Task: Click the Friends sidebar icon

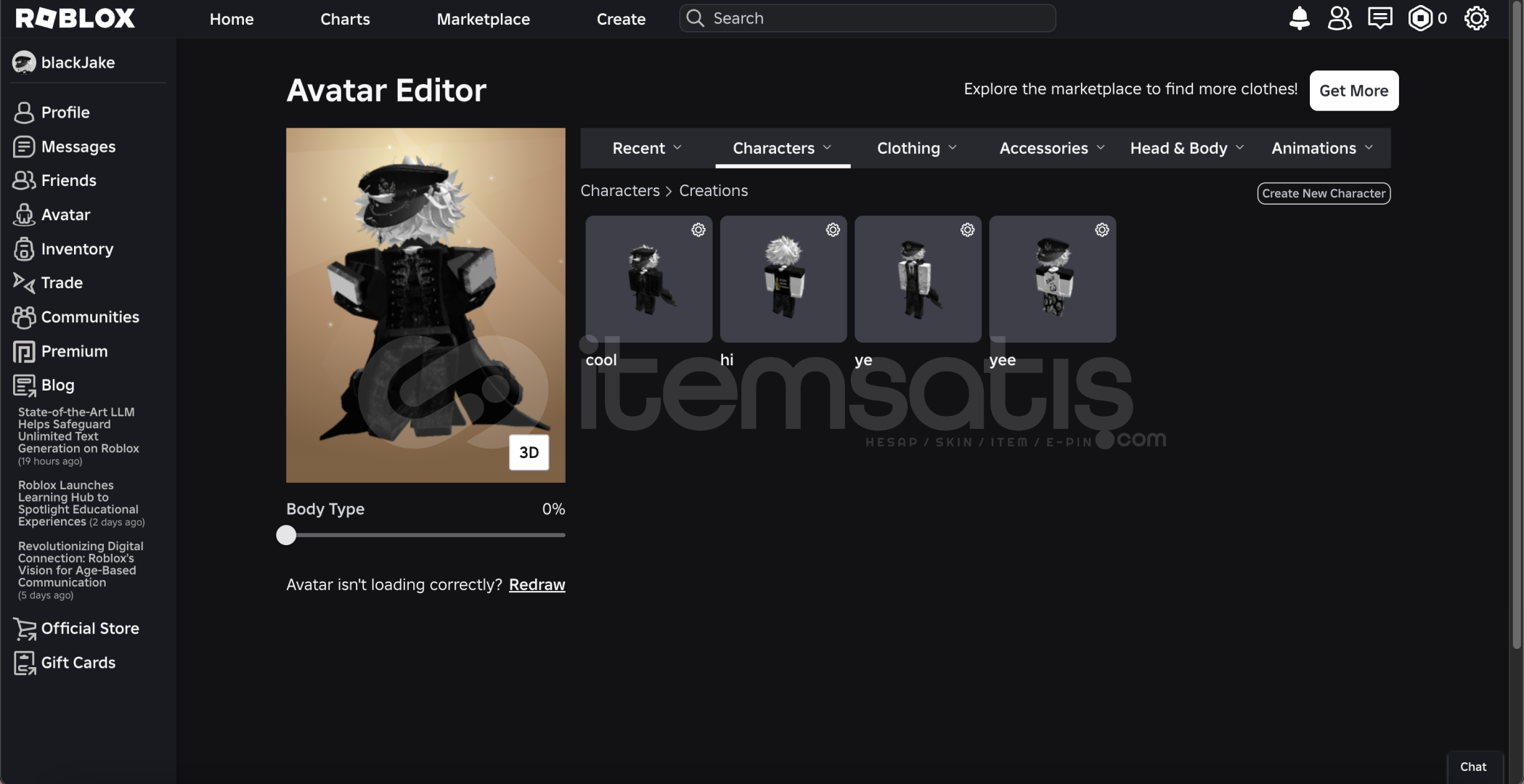Action: pos(24,180)
